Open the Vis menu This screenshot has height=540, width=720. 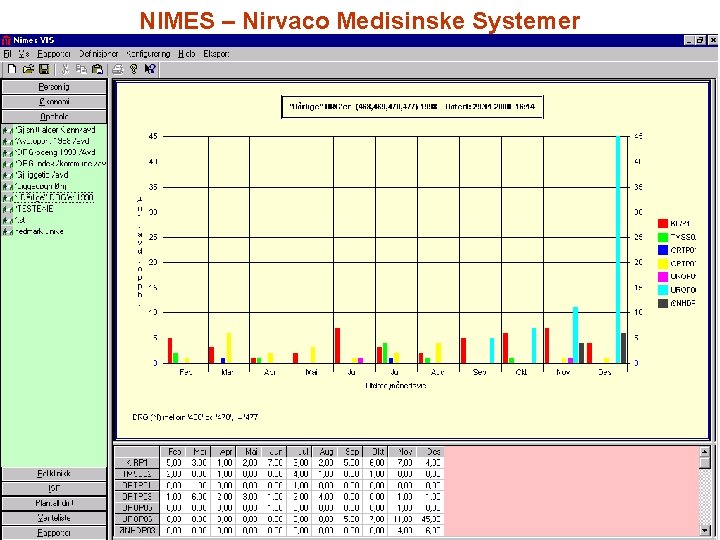[x=24, y=54]
